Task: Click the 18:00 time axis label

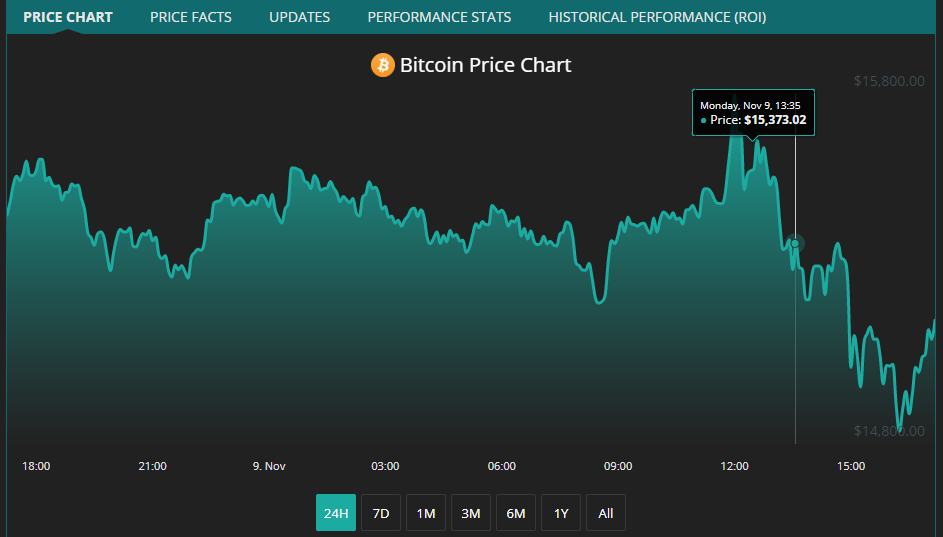Action: pyautogui.click(x=36, y=466)
